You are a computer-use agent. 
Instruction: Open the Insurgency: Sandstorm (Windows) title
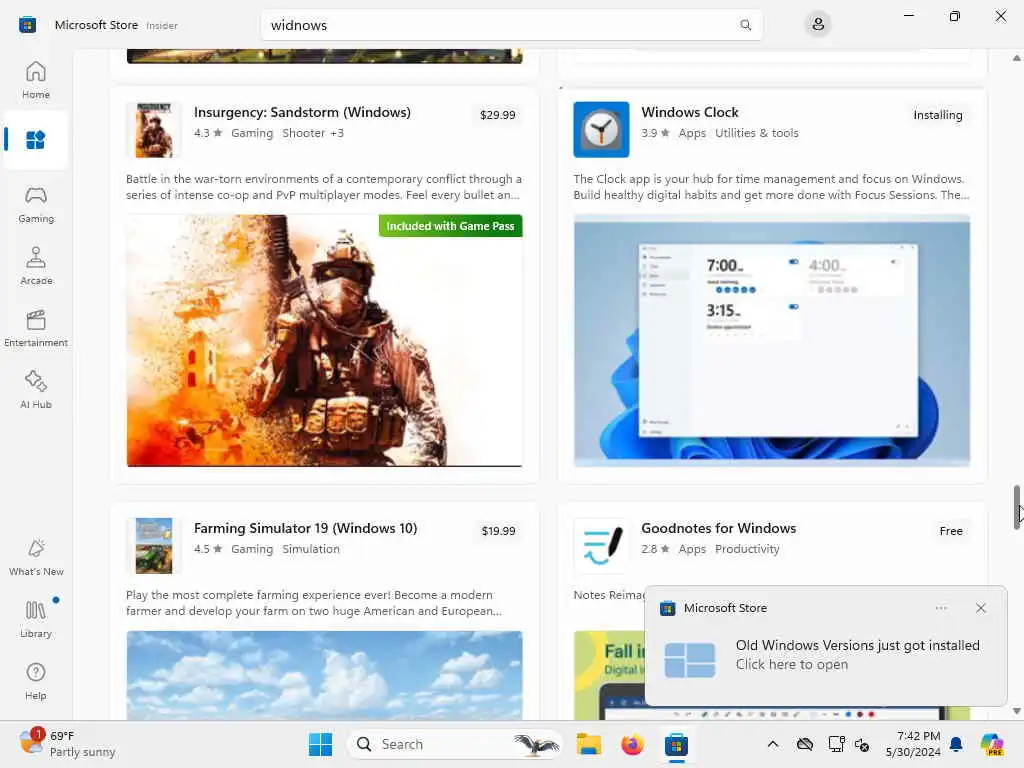coord(302,112)
